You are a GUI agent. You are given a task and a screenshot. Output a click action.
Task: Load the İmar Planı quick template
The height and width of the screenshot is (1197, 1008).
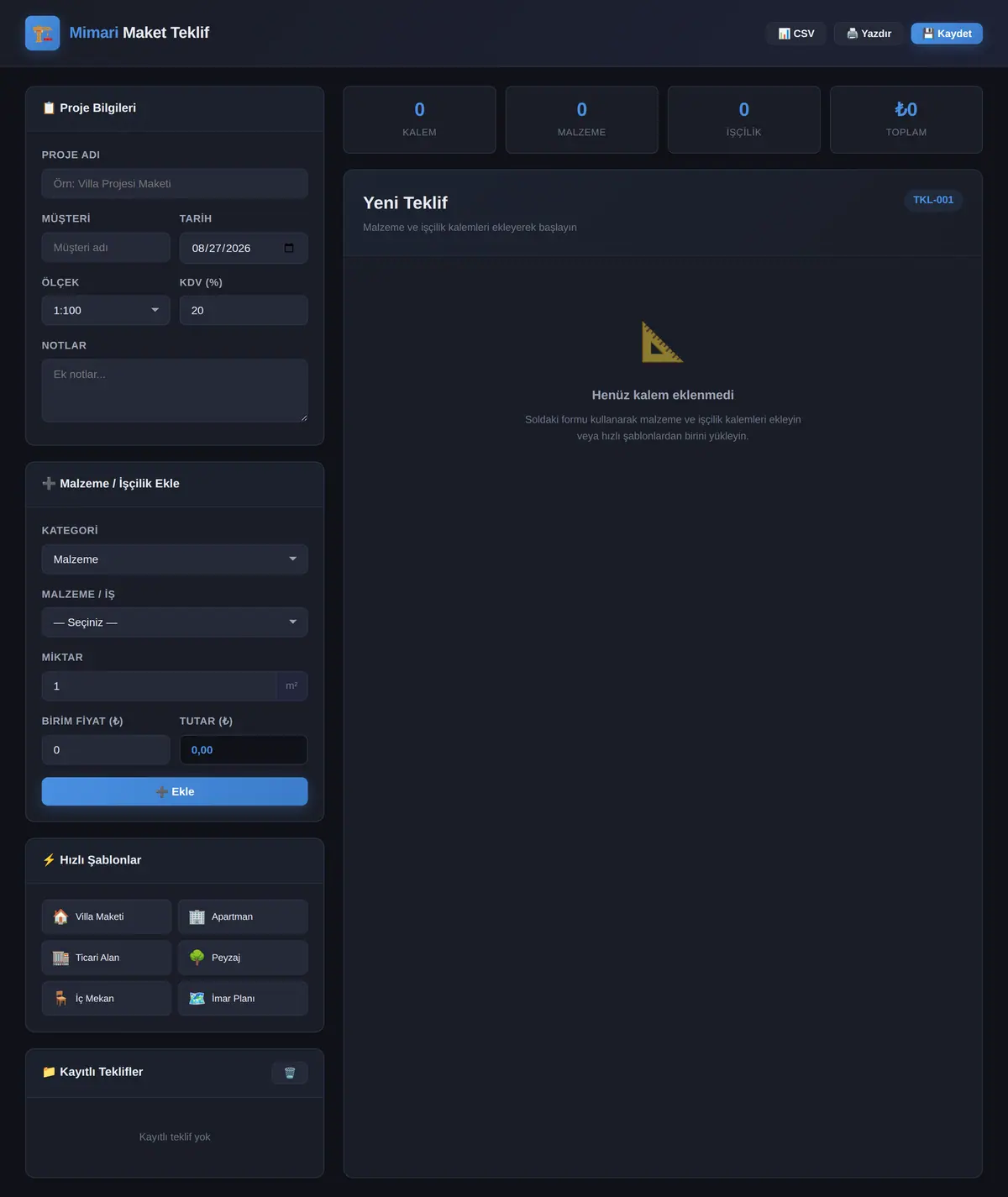[x=243, y=999]
